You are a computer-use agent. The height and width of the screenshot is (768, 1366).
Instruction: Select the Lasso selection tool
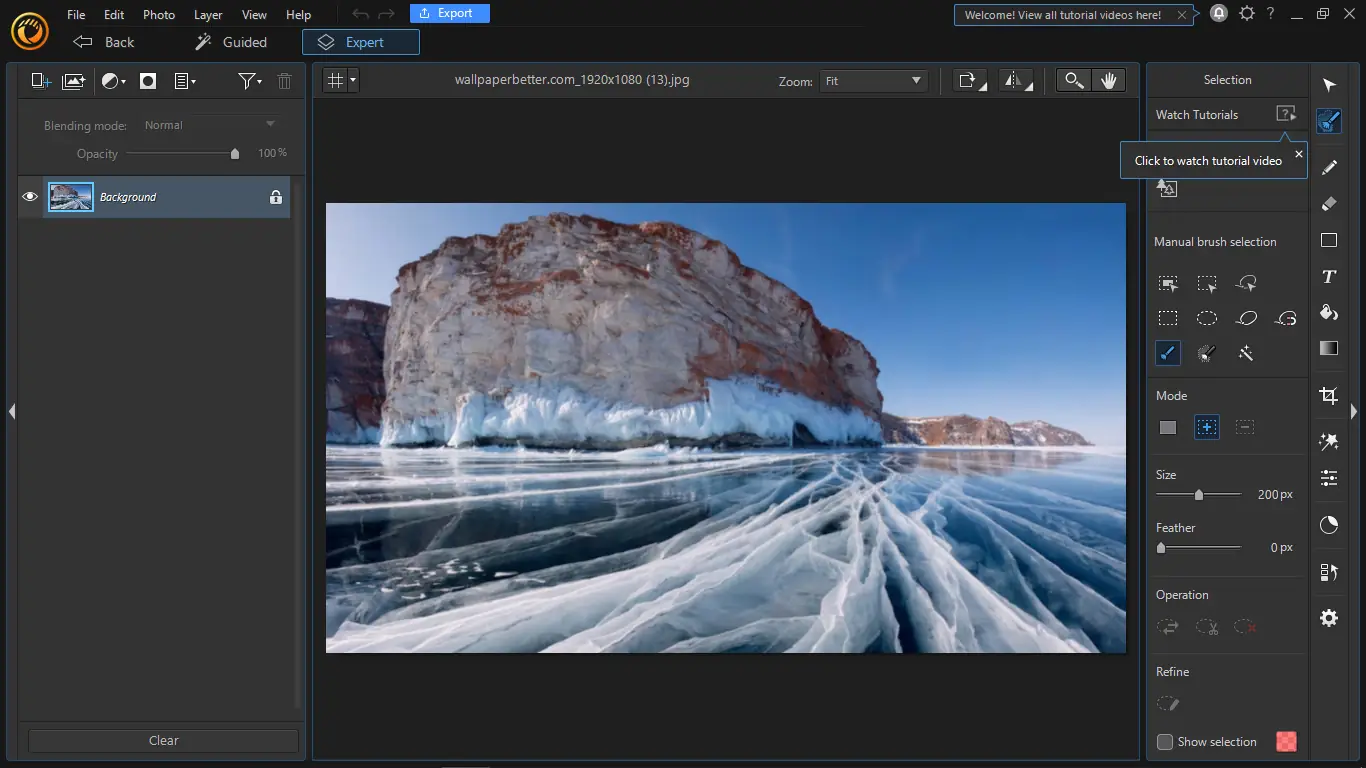tap(1247, 318)
